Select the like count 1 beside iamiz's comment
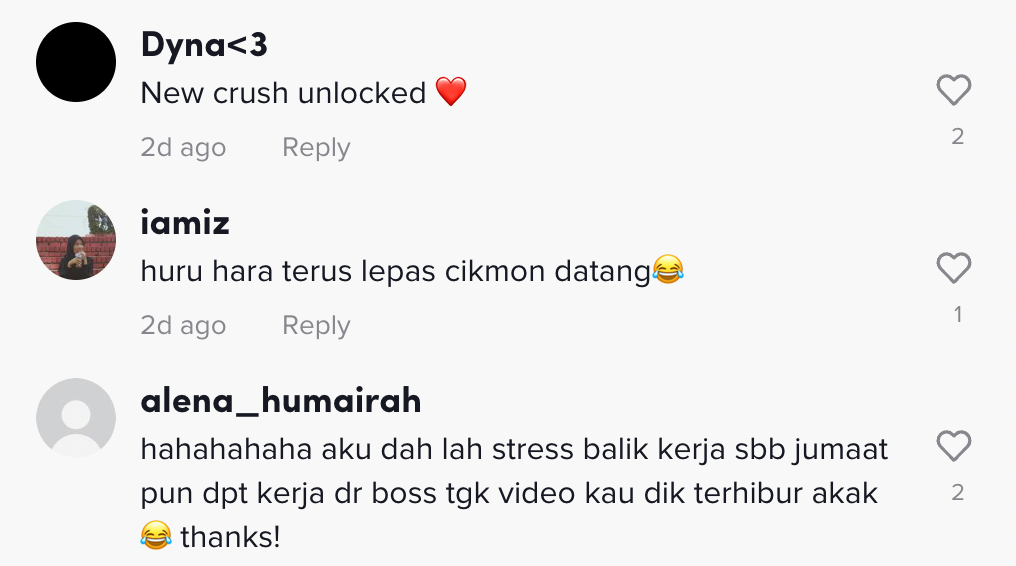Screen dimensions: 1016x566 [x=958, y=314]
